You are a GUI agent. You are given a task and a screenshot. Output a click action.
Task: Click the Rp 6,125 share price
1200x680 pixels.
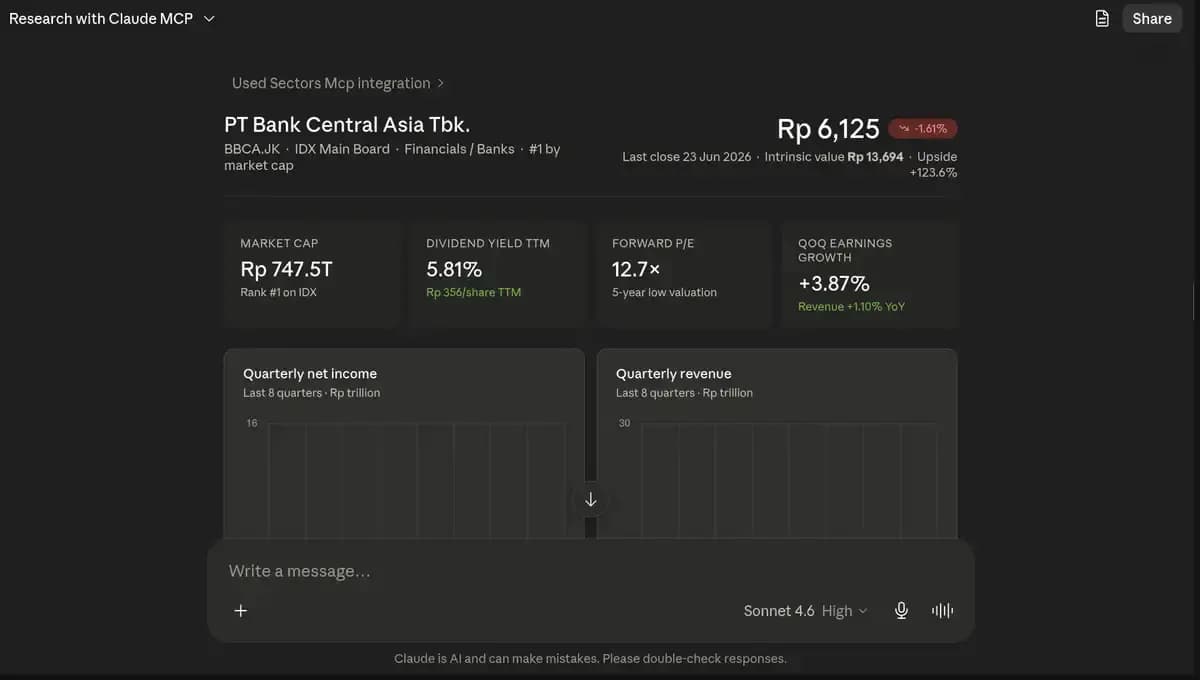[828, 129]
